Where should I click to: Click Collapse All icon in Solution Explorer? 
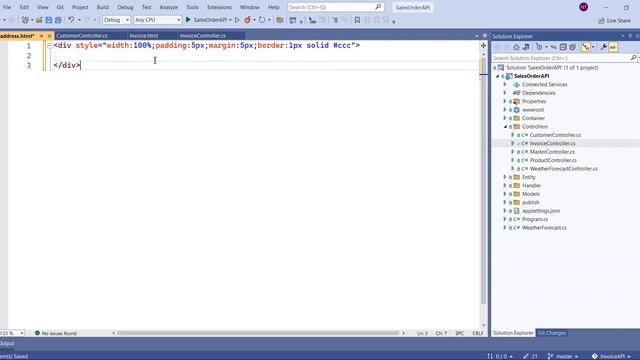563,47
